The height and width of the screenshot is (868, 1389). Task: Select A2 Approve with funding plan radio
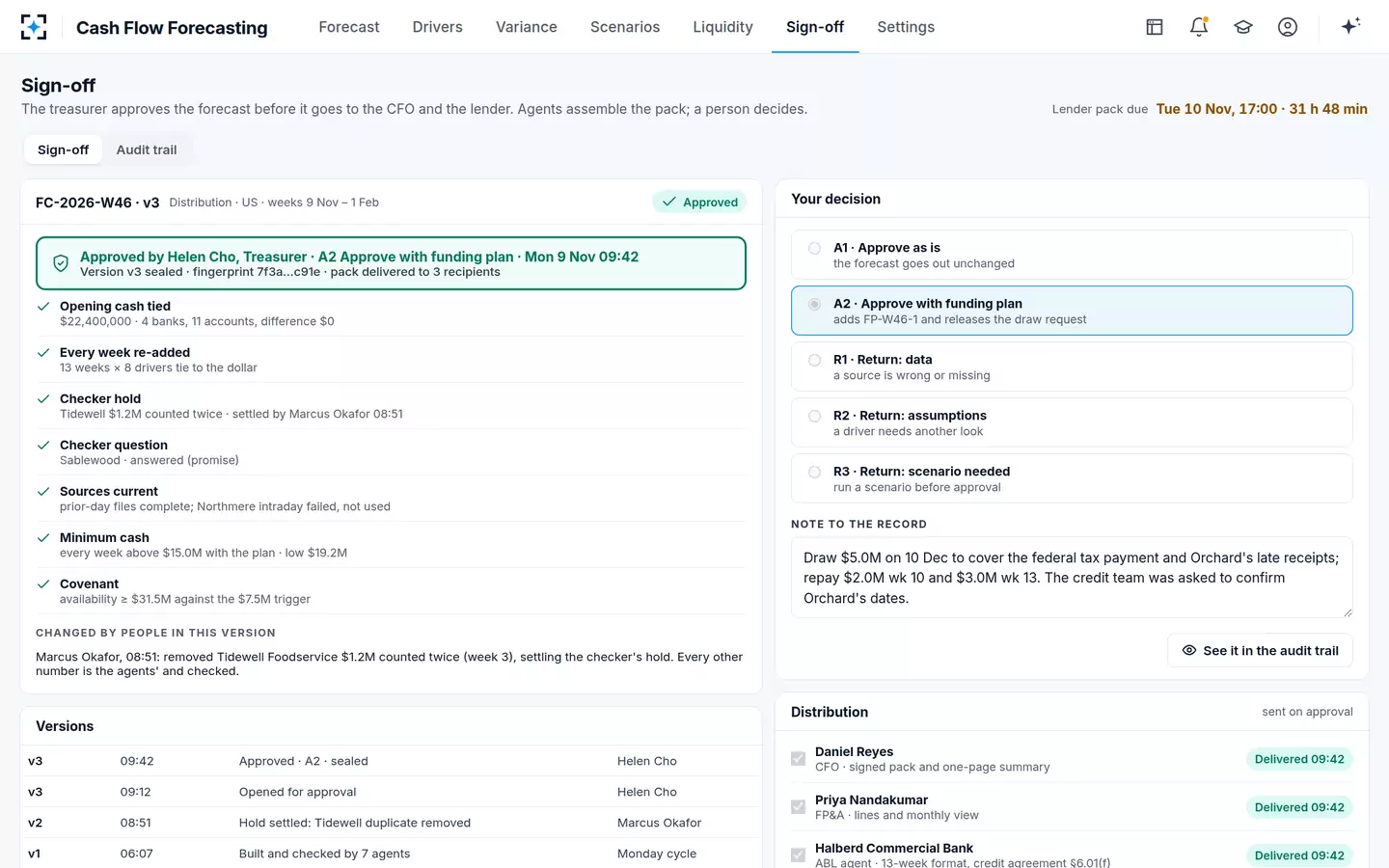coord(815,304)
